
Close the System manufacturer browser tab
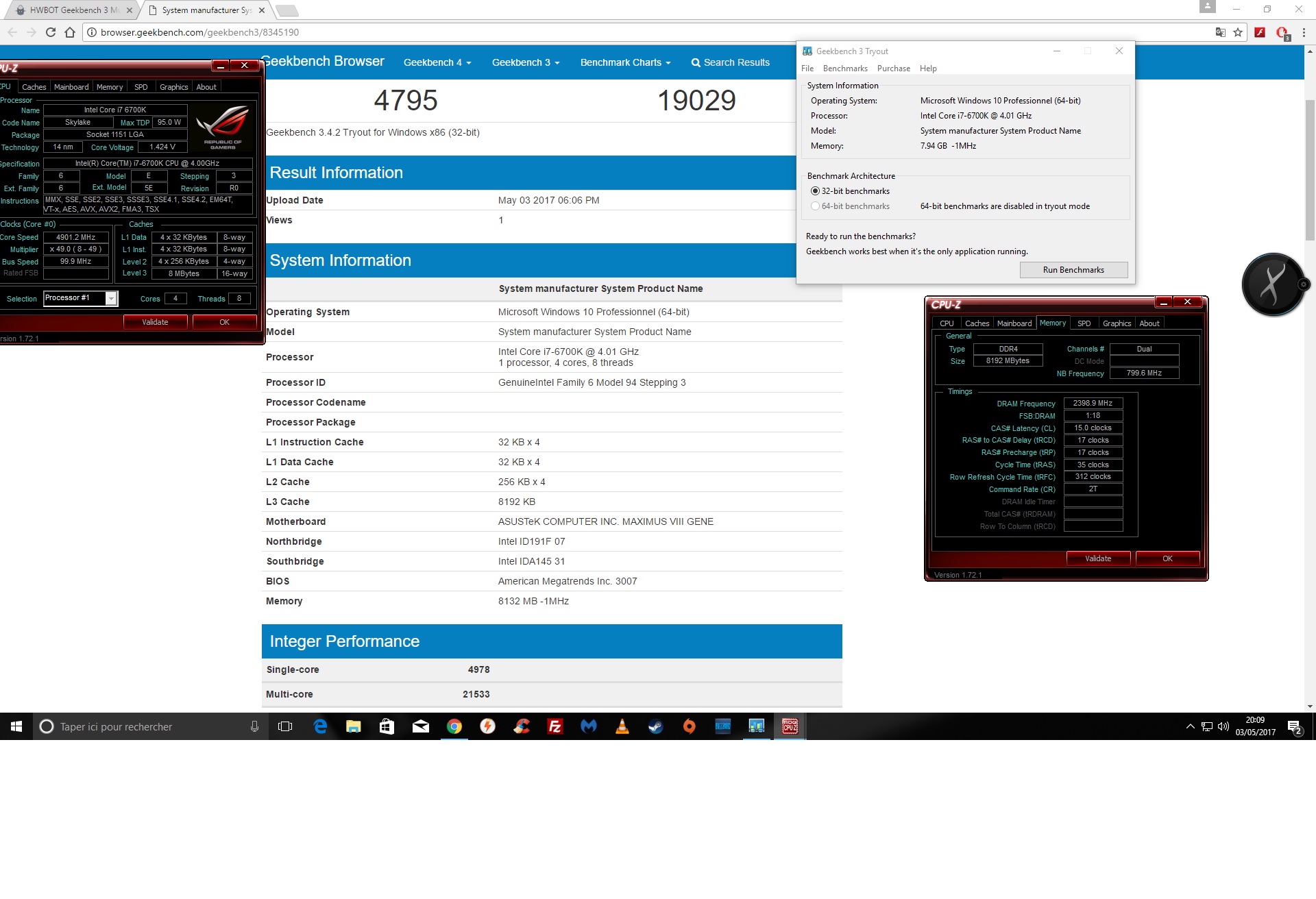click(261, 10)
